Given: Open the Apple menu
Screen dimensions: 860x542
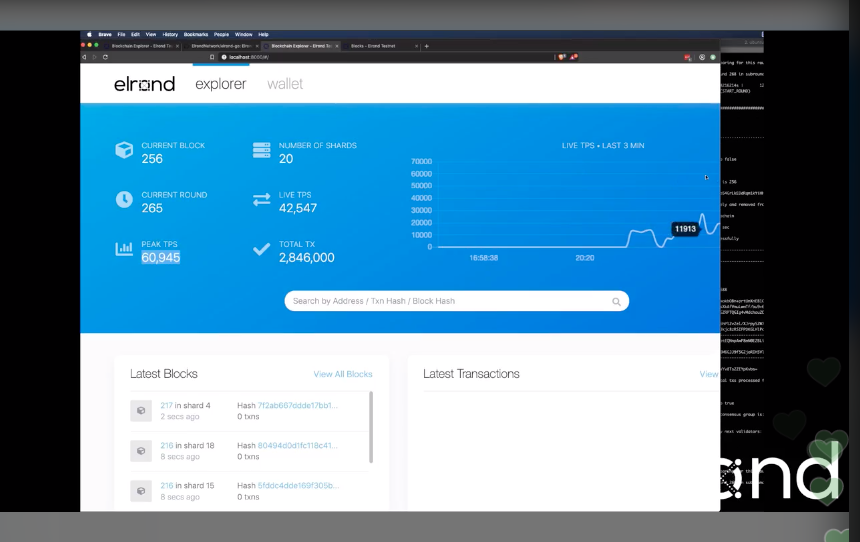Looking at the screenshot, I should (x=89, y=34).
